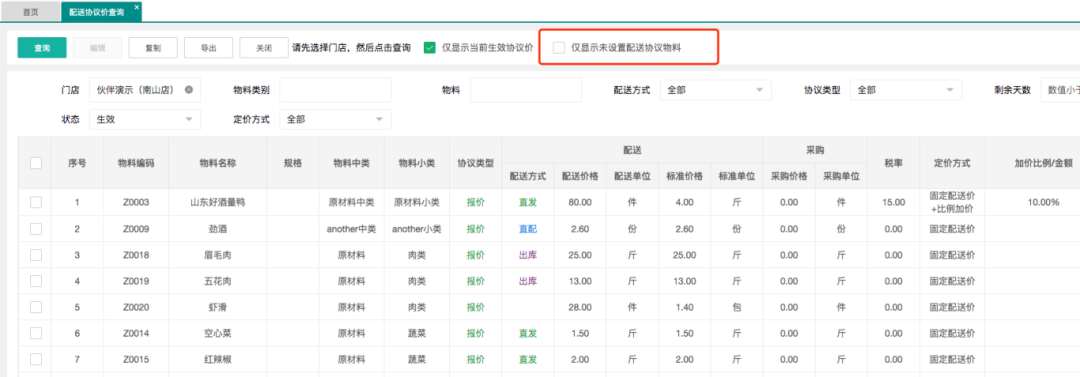Viewport: 1080px width, 377px height.
Task: Click 直配 delivery method for 劲酒
Action: (528, 228)
